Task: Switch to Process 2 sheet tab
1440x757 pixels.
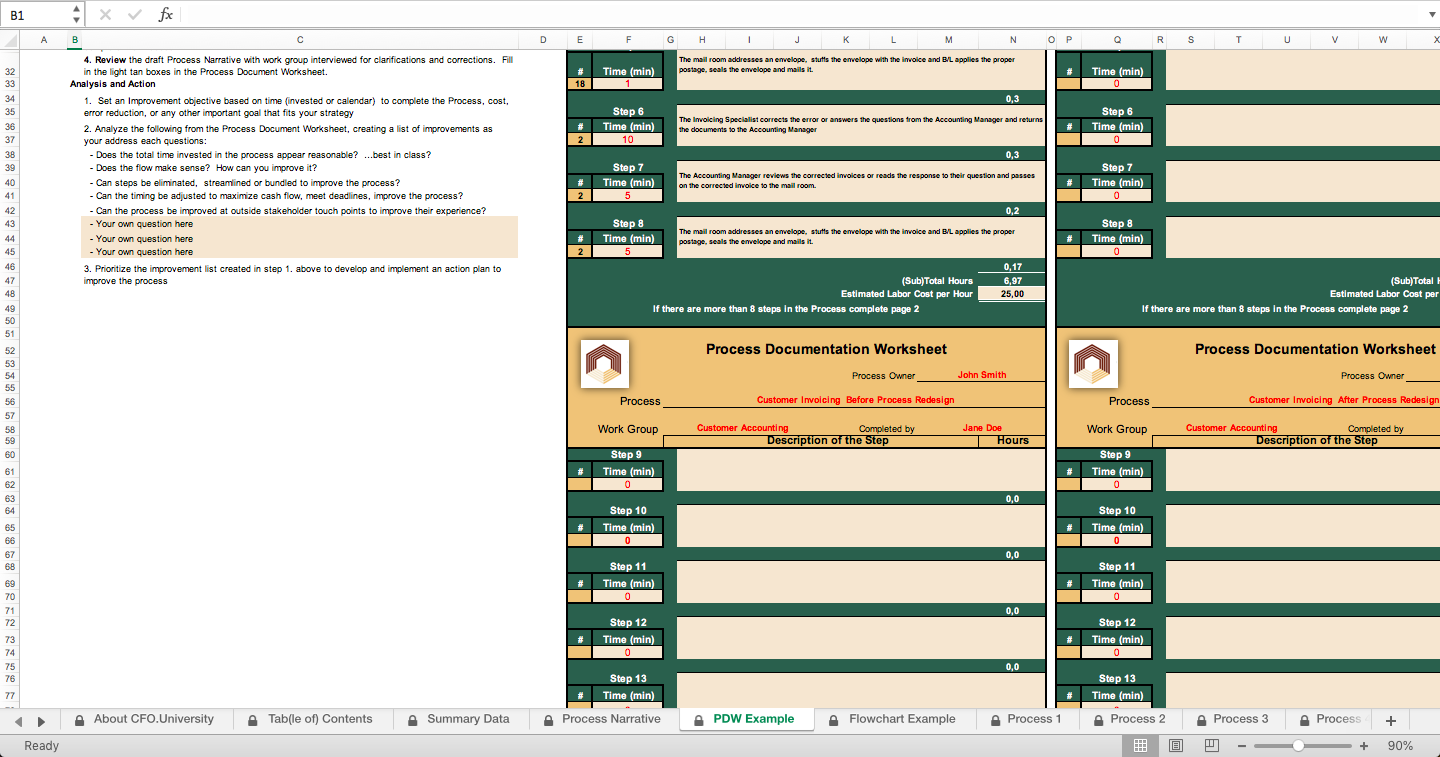Action: click(1129, 719)
